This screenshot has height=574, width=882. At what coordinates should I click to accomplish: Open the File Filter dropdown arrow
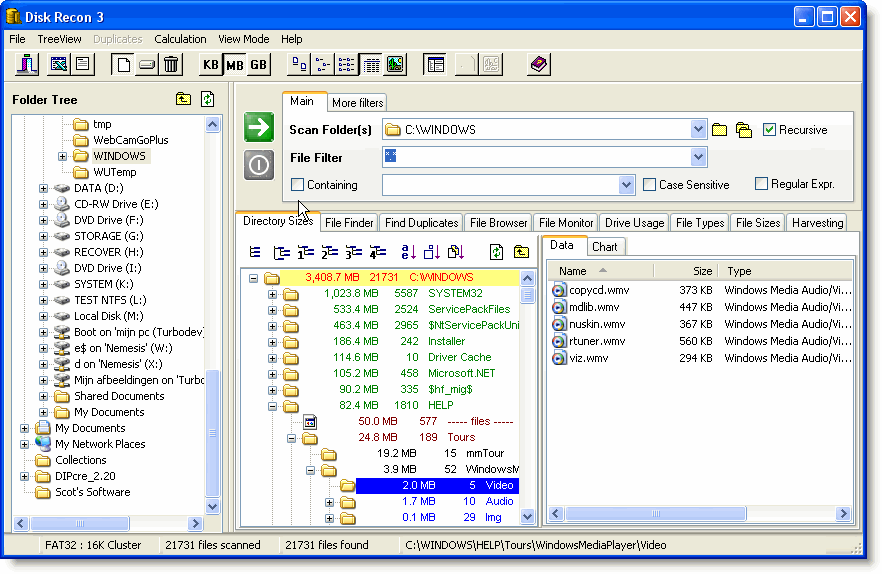tap(698, 157)
